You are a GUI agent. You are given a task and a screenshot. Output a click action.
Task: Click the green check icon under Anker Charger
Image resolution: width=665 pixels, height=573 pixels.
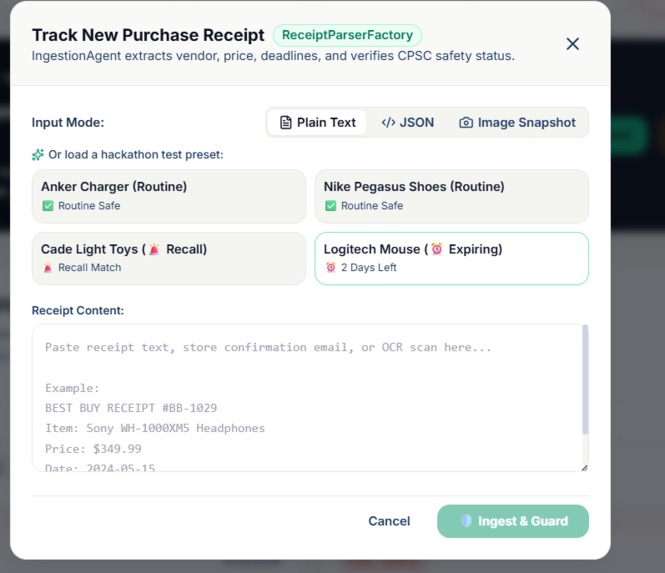48,206
